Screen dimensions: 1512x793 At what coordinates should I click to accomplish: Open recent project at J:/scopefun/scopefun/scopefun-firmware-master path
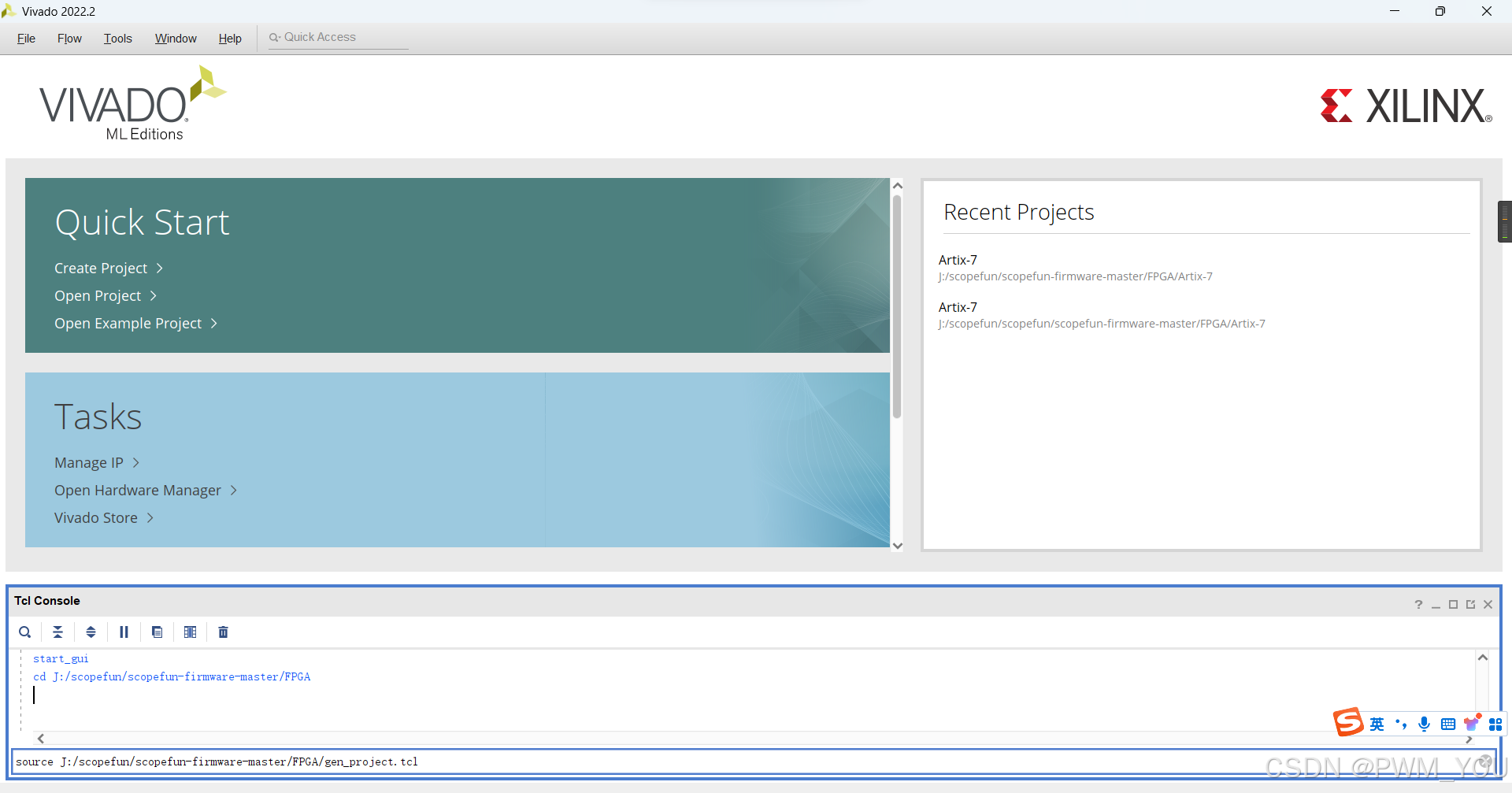[1102, 315]
